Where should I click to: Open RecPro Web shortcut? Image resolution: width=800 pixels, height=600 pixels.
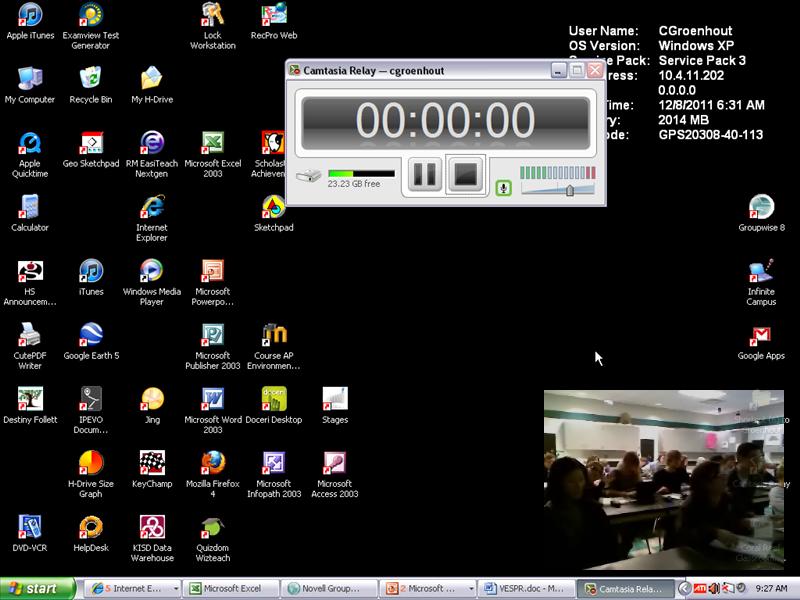point(273,21)
